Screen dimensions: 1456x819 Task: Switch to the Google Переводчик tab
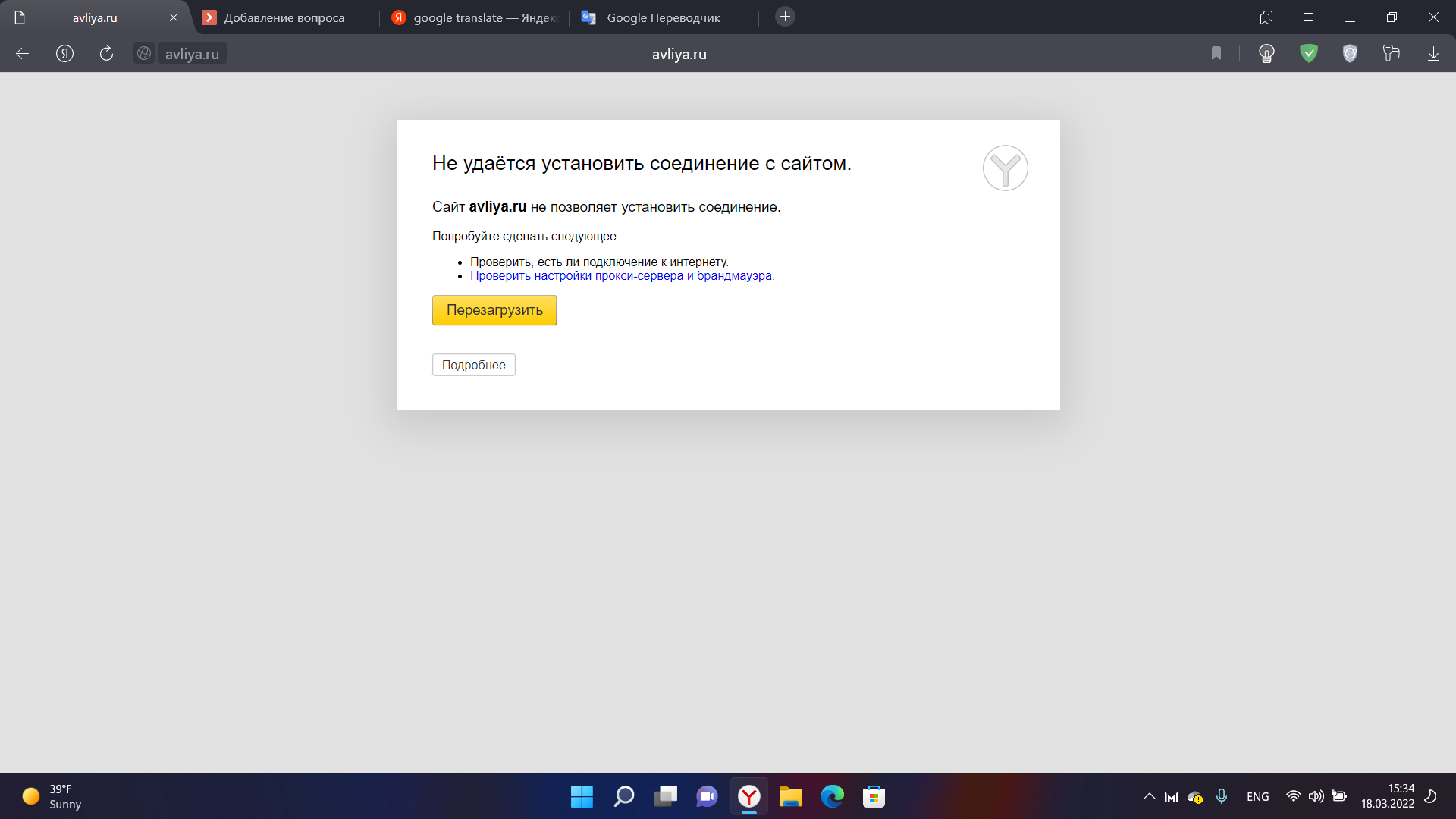[664, 17]
